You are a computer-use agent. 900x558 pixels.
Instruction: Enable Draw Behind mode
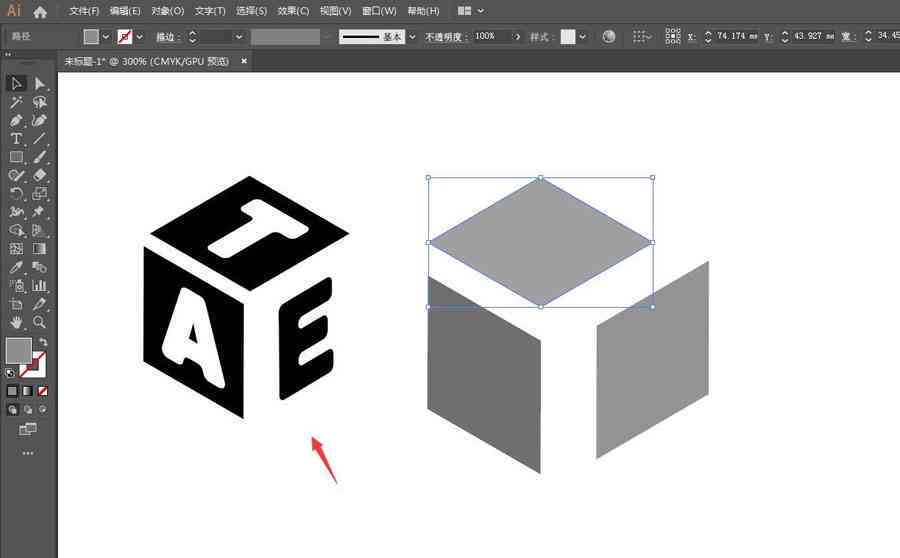(28, 410)
